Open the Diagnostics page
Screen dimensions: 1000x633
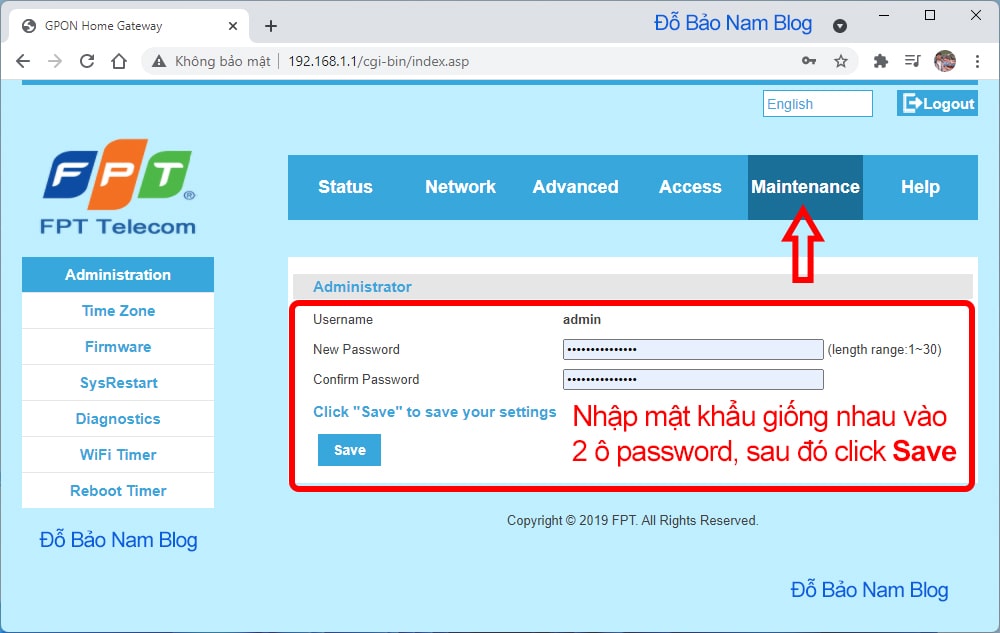(x=118, y=419)
